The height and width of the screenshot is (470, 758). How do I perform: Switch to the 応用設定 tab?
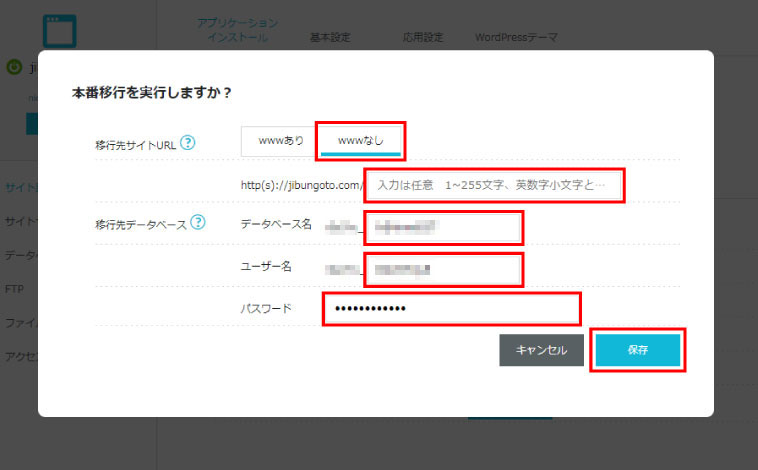[423, 38]
